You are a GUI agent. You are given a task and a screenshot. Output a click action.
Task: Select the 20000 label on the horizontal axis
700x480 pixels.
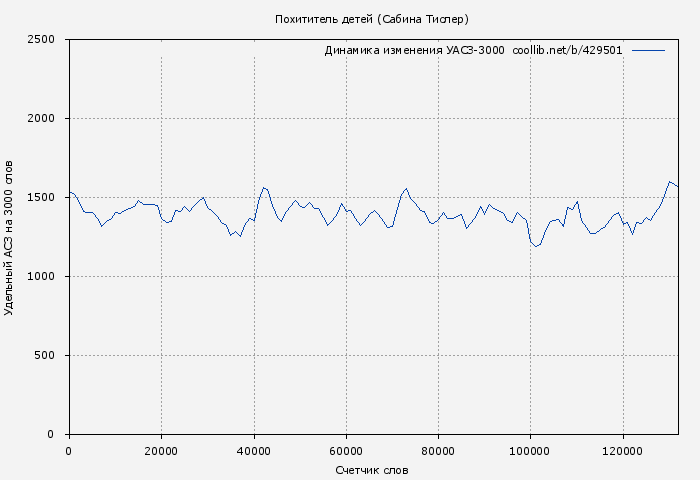(161, 451)
